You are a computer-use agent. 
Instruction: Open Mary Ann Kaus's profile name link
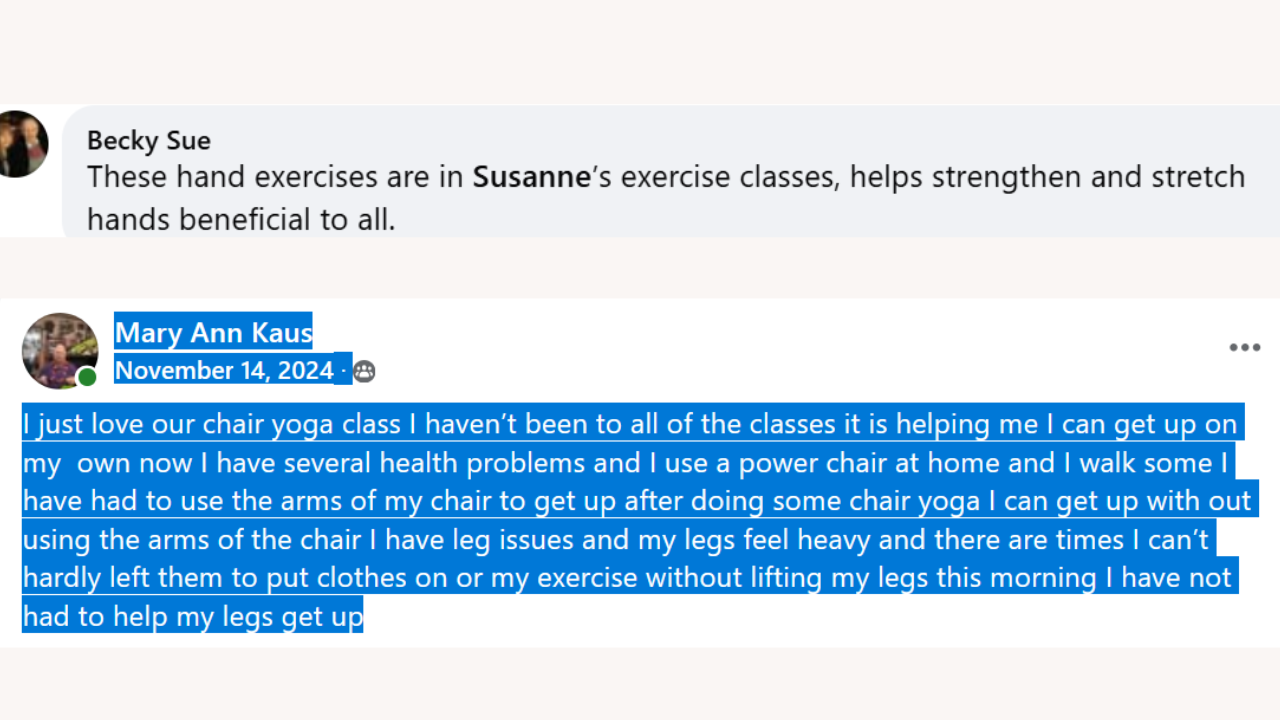[x=213, y=331]
